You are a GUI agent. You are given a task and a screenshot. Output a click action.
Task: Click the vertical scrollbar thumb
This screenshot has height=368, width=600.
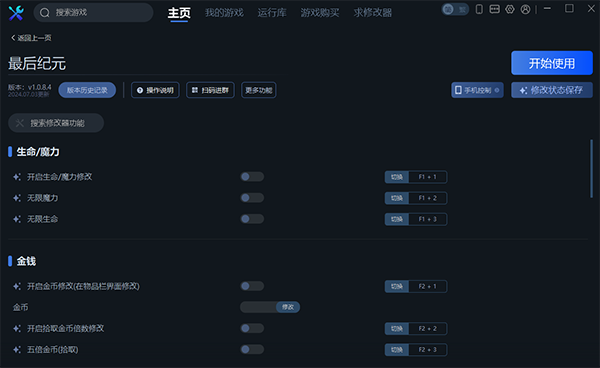[591, 169]
